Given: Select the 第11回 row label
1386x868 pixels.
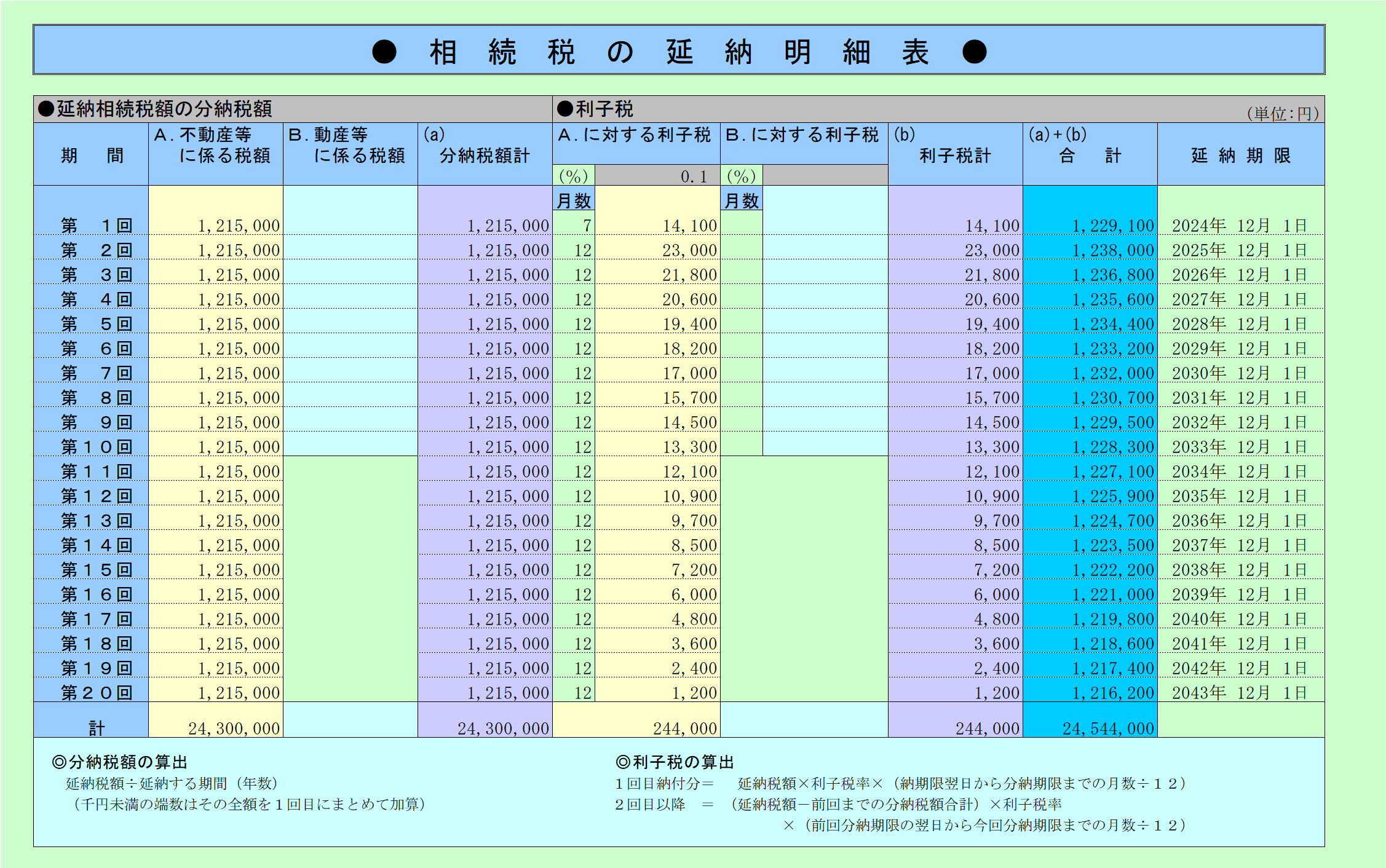Looking at the screenshot, I should coord(97,471).
